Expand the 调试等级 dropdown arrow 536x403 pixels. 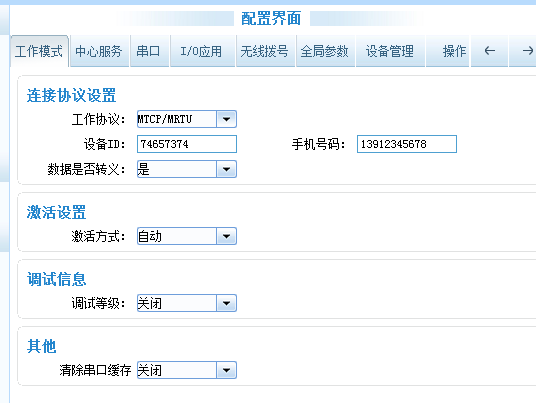(x=226, y=303)
